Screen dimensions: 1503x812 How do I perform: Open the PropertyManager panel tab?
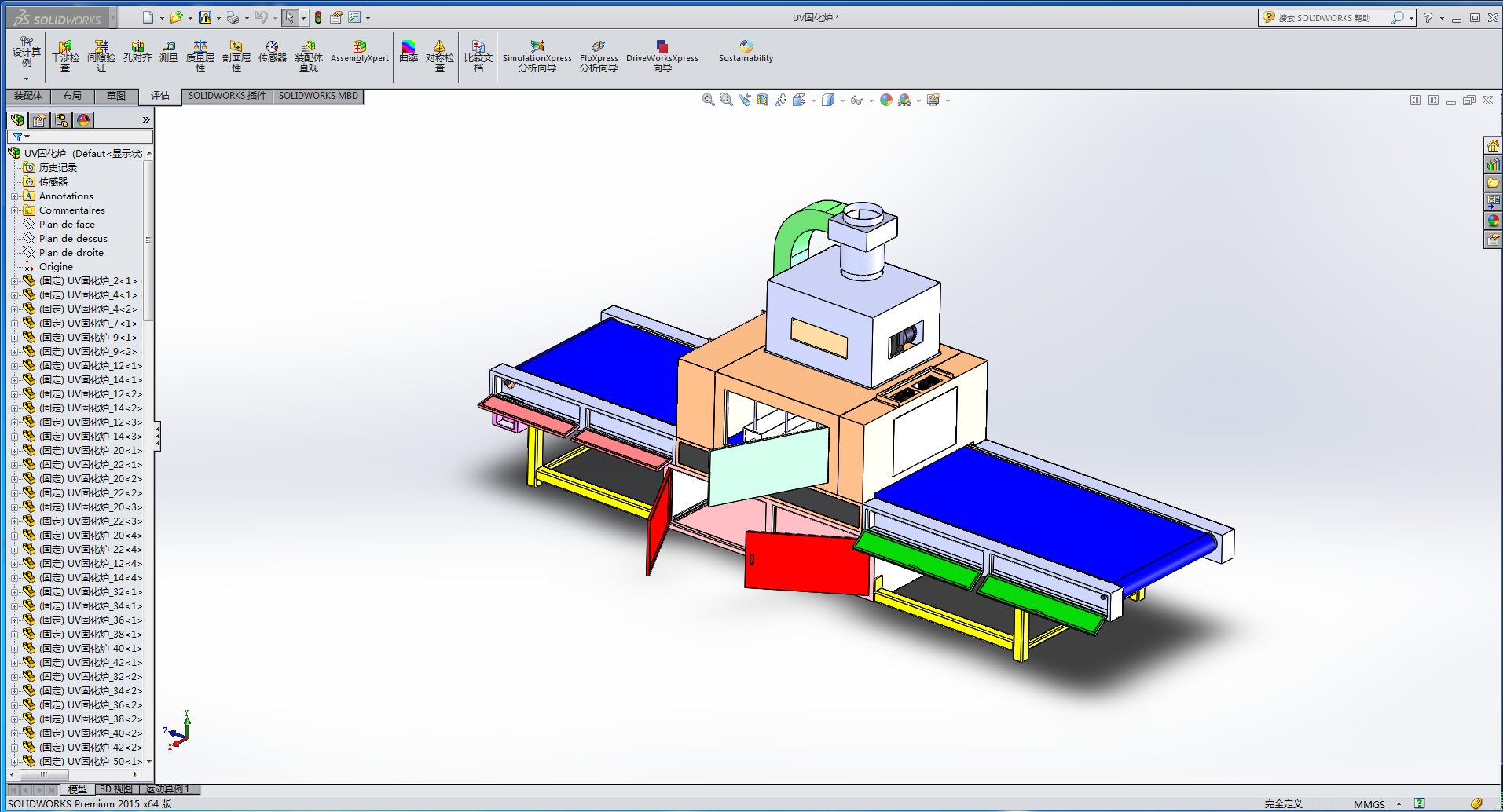pos(39,120)
